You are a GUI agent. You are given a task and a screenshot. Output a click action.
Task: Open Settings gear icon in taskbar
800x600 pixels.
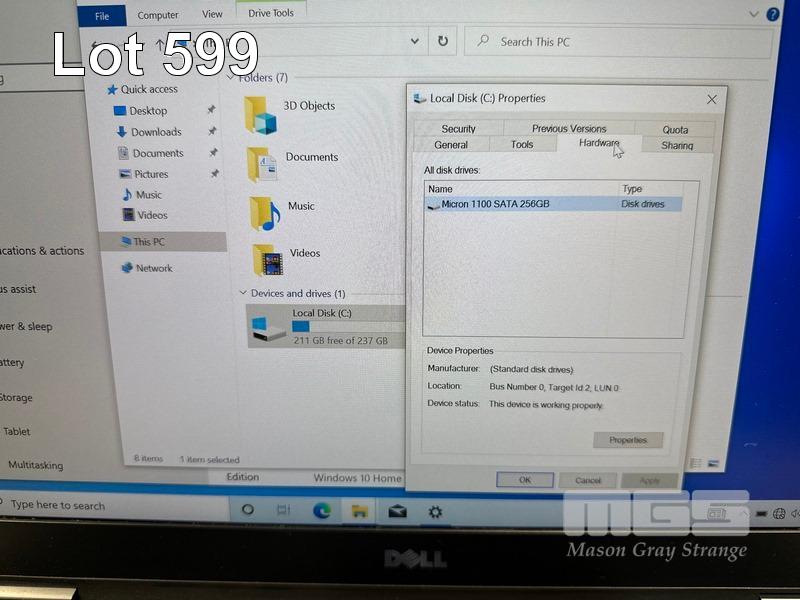[435, 511]
